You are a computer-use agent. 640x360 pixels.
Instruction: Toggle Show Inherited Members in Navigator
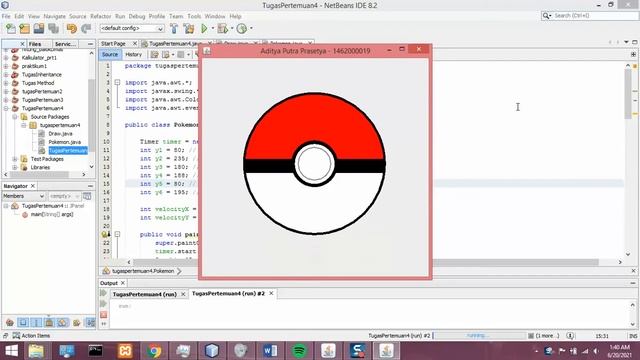[10, 323]
